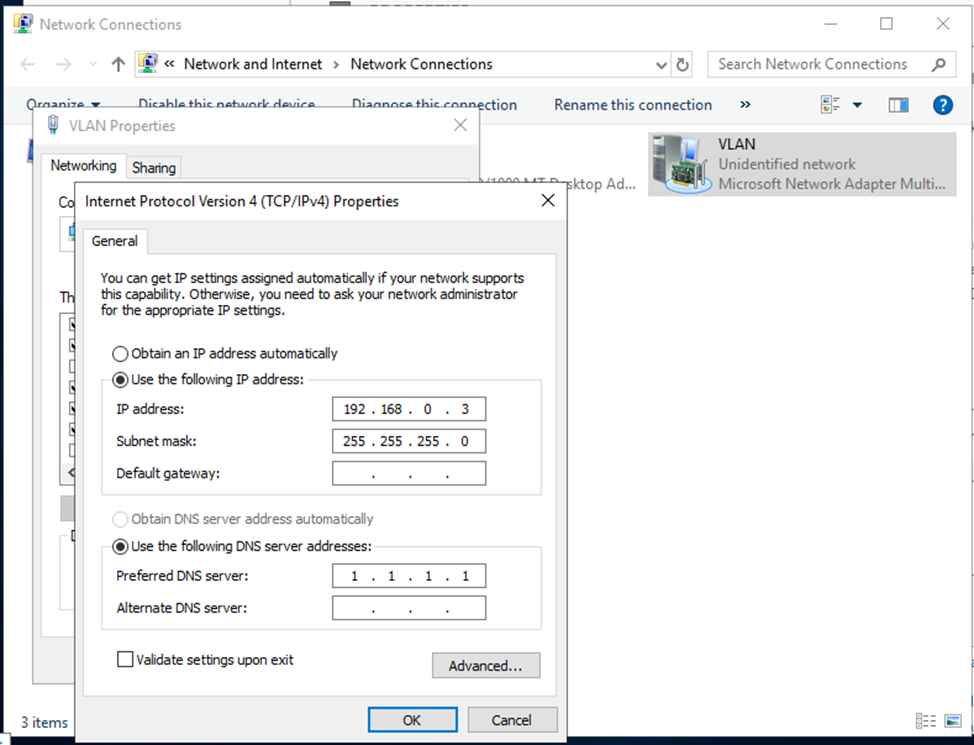The width and height of the screenshot is (974, 745).
Task: Click inside the Default gateway field
Action: coord(408,472)
